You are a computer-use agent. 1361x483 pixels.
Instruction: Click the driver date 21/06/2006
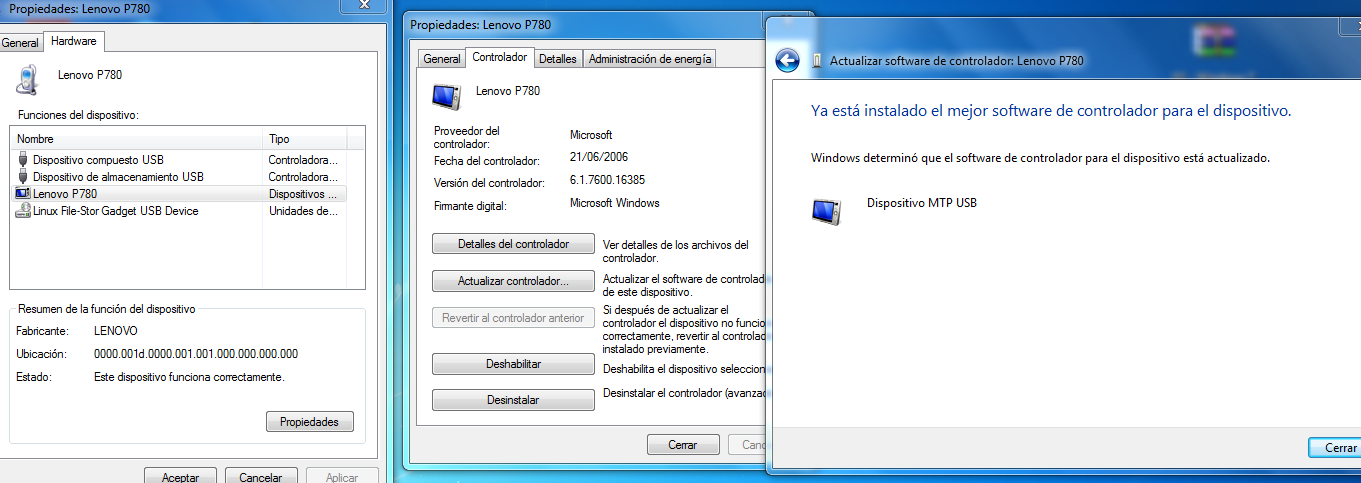coord(599,158)
